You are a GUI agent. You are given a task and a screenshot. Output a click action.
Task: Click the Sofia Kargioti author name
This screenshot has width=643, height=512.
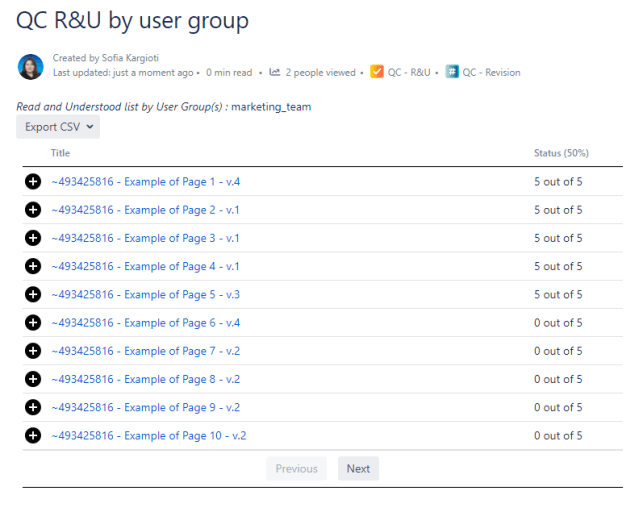pos(130,58)
